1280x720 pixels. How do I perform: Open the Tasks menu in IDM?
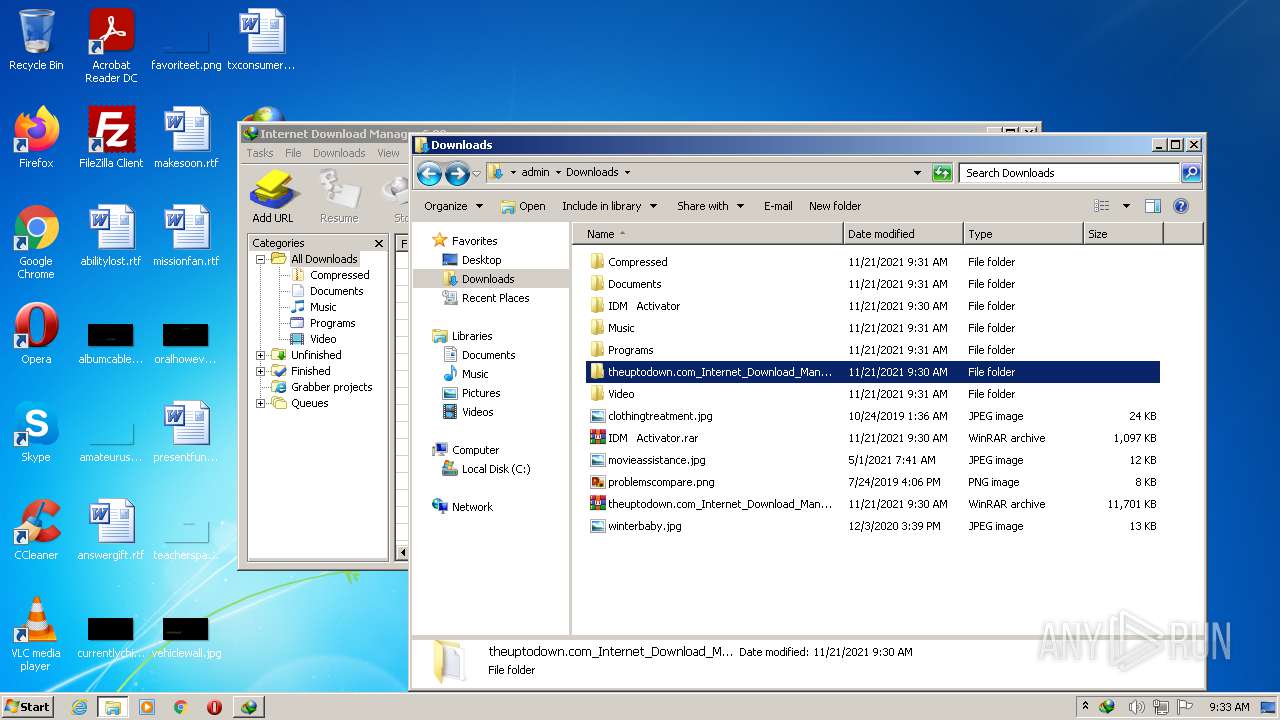tap(260, 153)
